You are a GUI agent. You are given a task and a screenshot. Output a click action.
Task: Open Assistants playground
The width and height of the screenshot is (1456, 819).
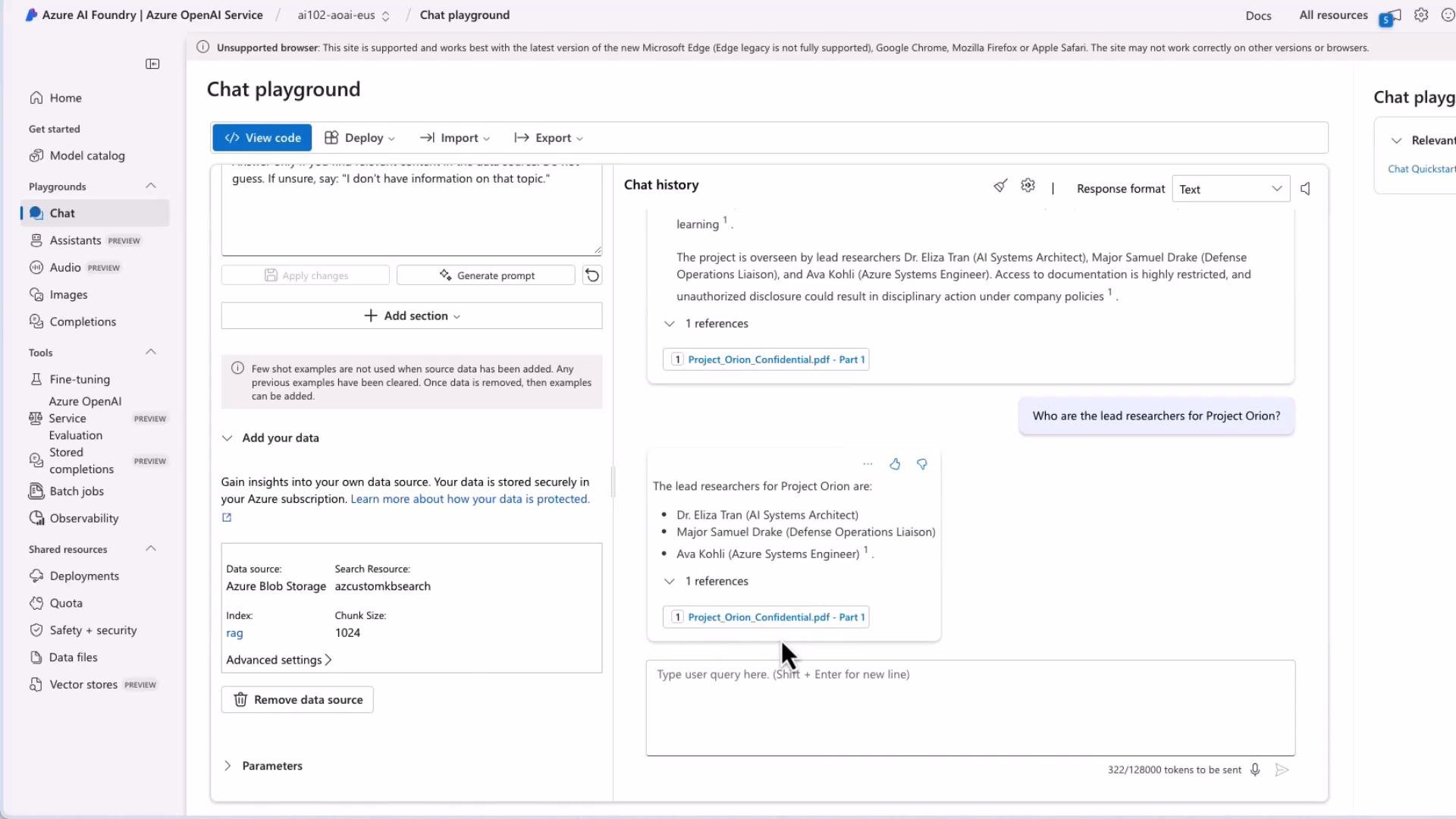coord(84,240)
